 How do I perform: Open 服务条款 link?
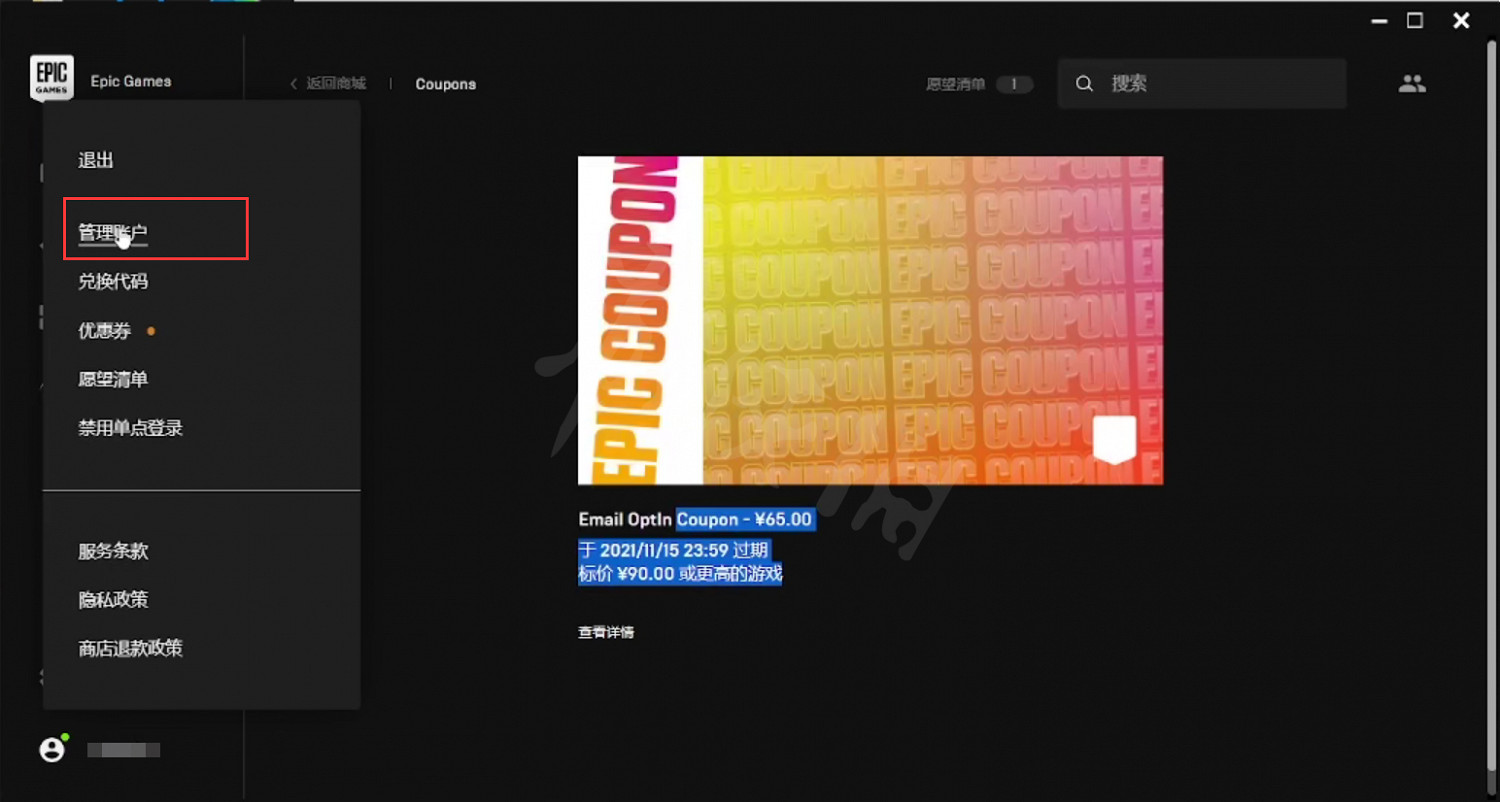[113, 551]
